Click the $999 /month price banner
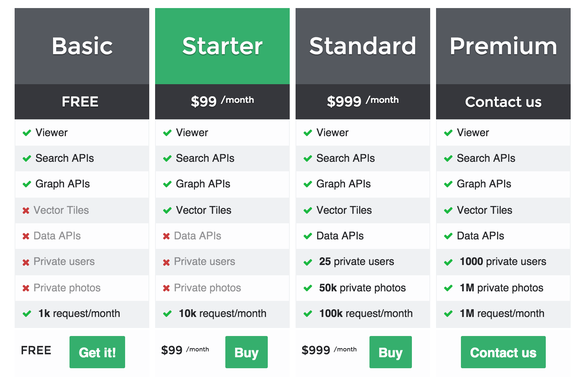Screen dimensions: 582x377 click(x=363, y=101)
